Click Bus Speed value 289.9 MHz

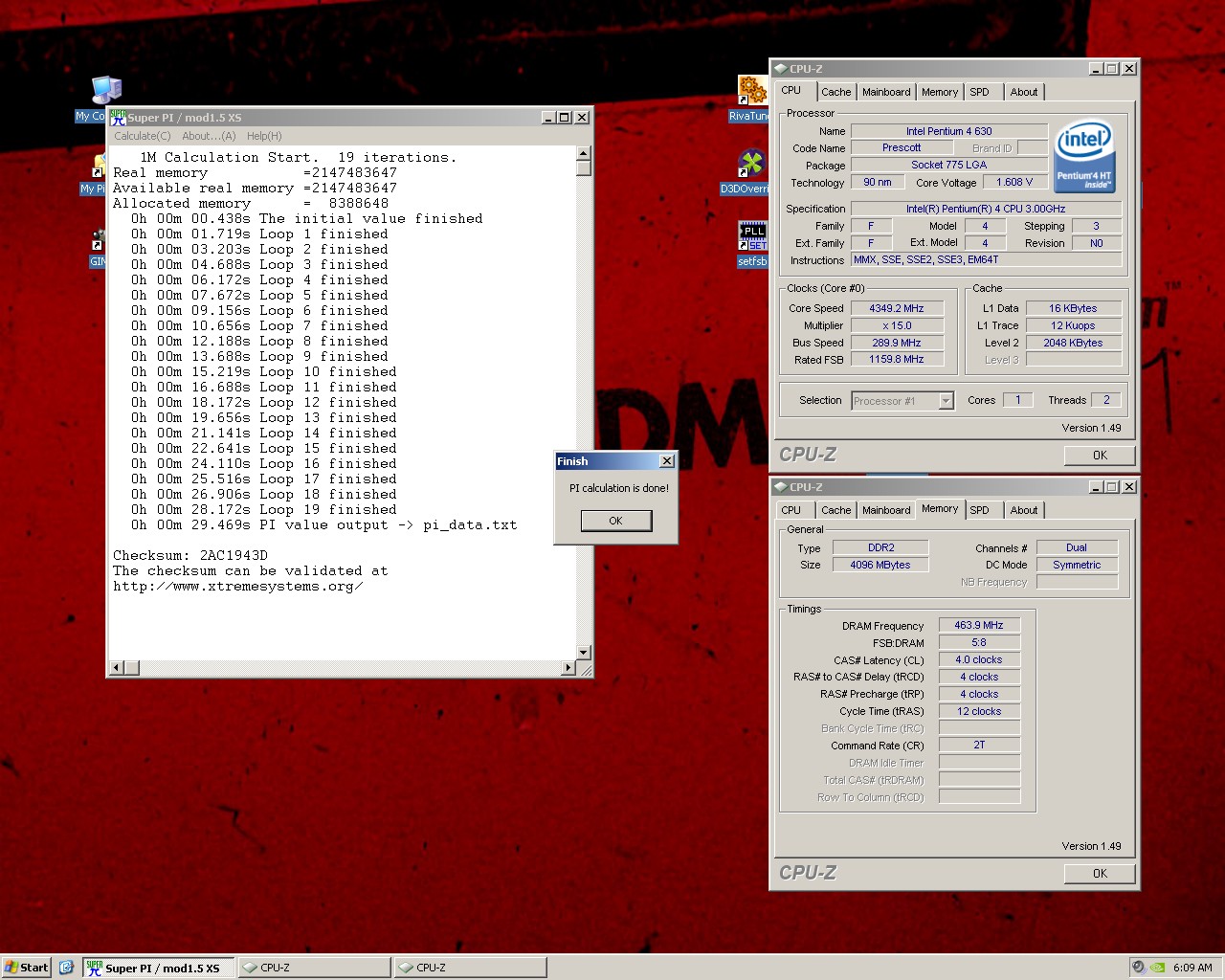[x=897, y=343]
